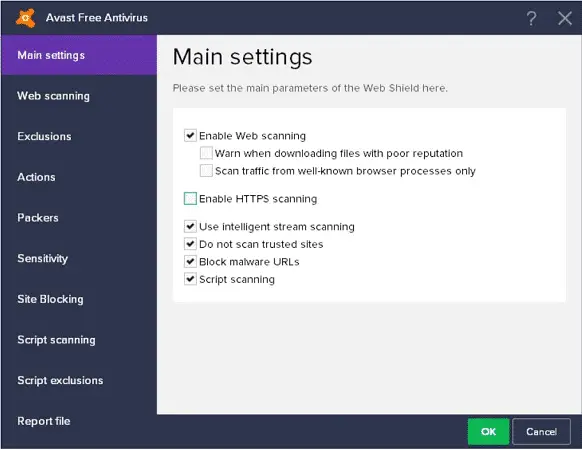Toggle the Script scanning checkbox
Image resolution: width=582 pixels, height=450 pixels.
click(190, 279)
